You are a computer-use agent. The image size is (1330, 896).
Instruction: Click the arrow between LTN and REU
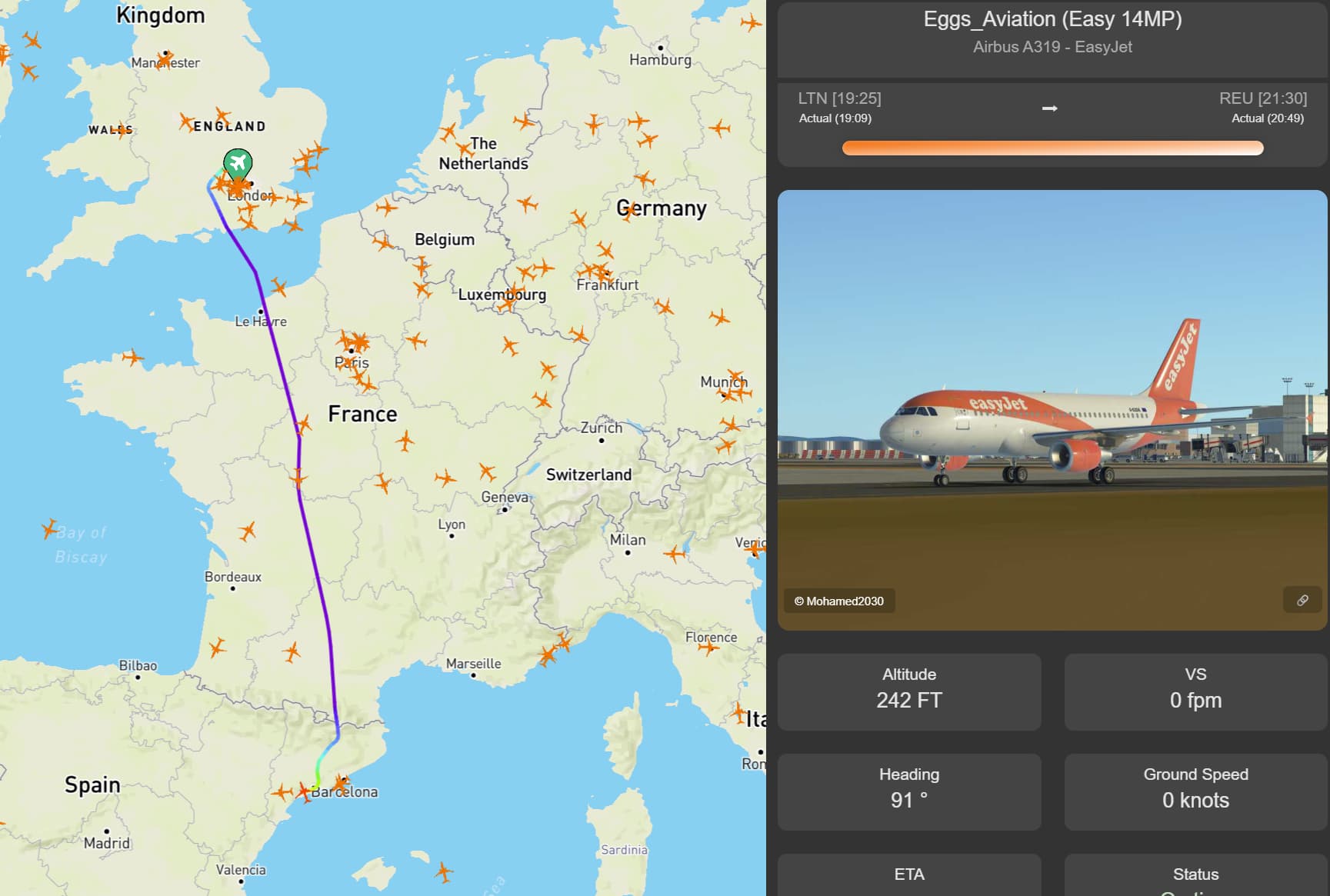pyautogui.click(x=1049, y=108)
